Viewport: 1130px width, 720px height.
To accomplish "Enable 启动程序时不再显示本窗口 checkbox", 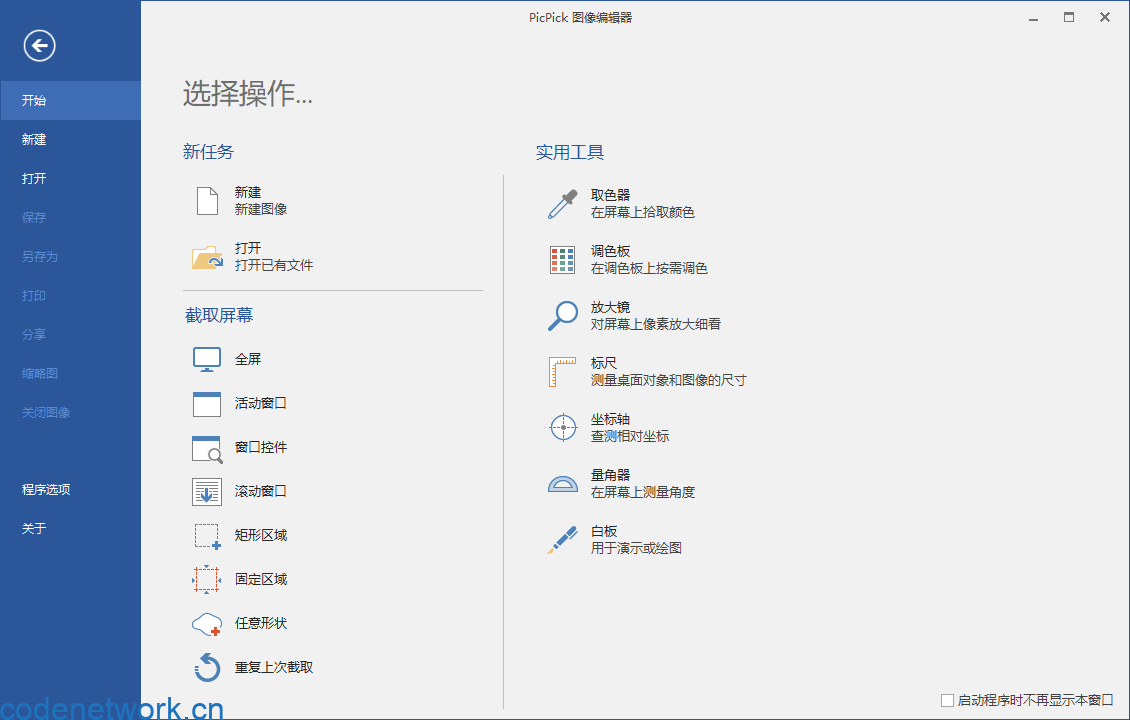I will [x=948, y=701].
